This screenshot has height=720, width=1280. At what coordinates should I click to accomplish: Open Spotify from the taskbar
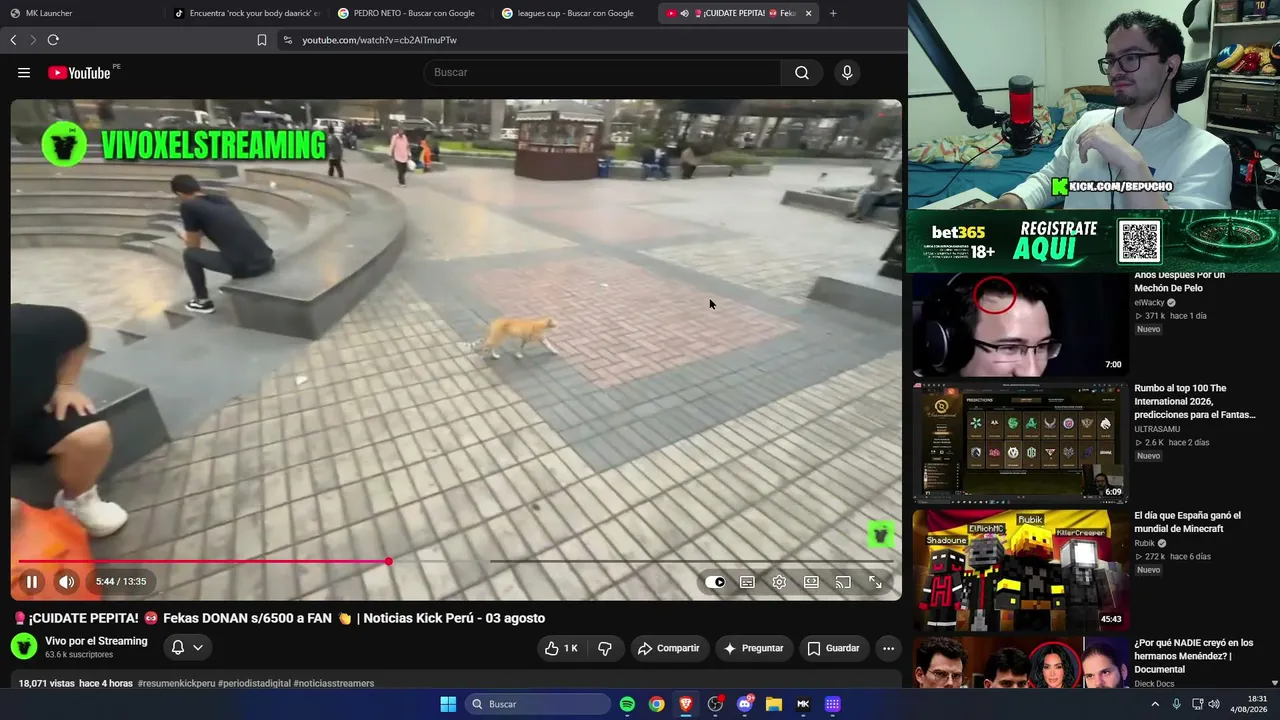[627, 704]
